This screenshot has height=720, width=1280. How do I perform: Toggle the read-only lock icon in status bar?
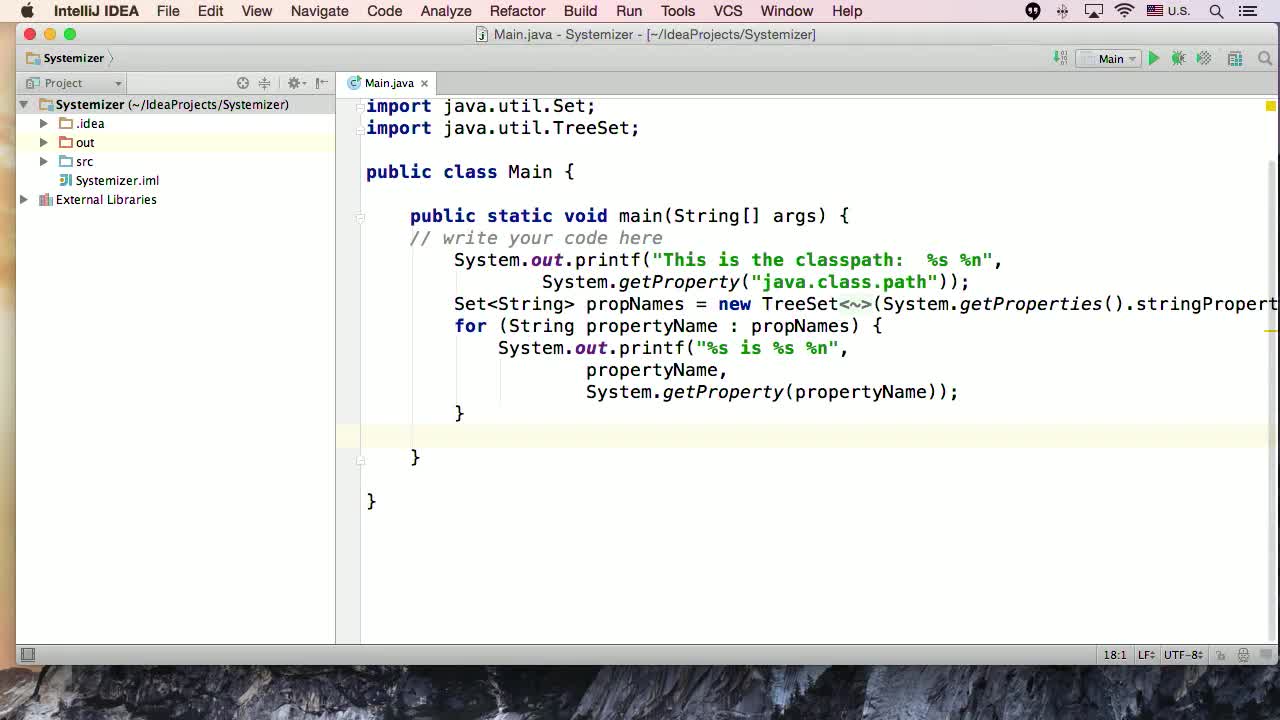click(x=1220, y=655)
